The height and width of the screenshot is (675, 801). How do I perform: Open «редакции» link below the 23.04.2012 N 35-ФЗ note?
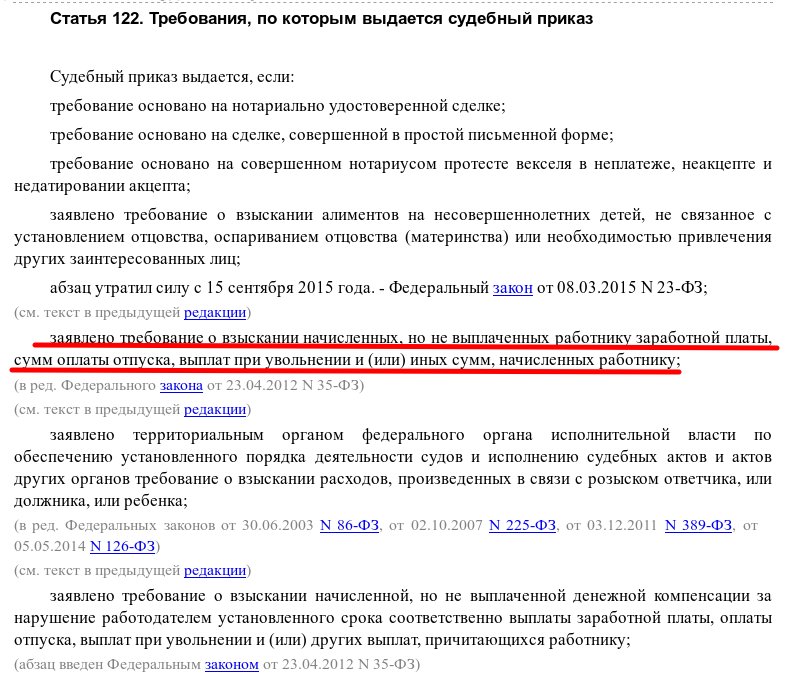coord(215,410)
